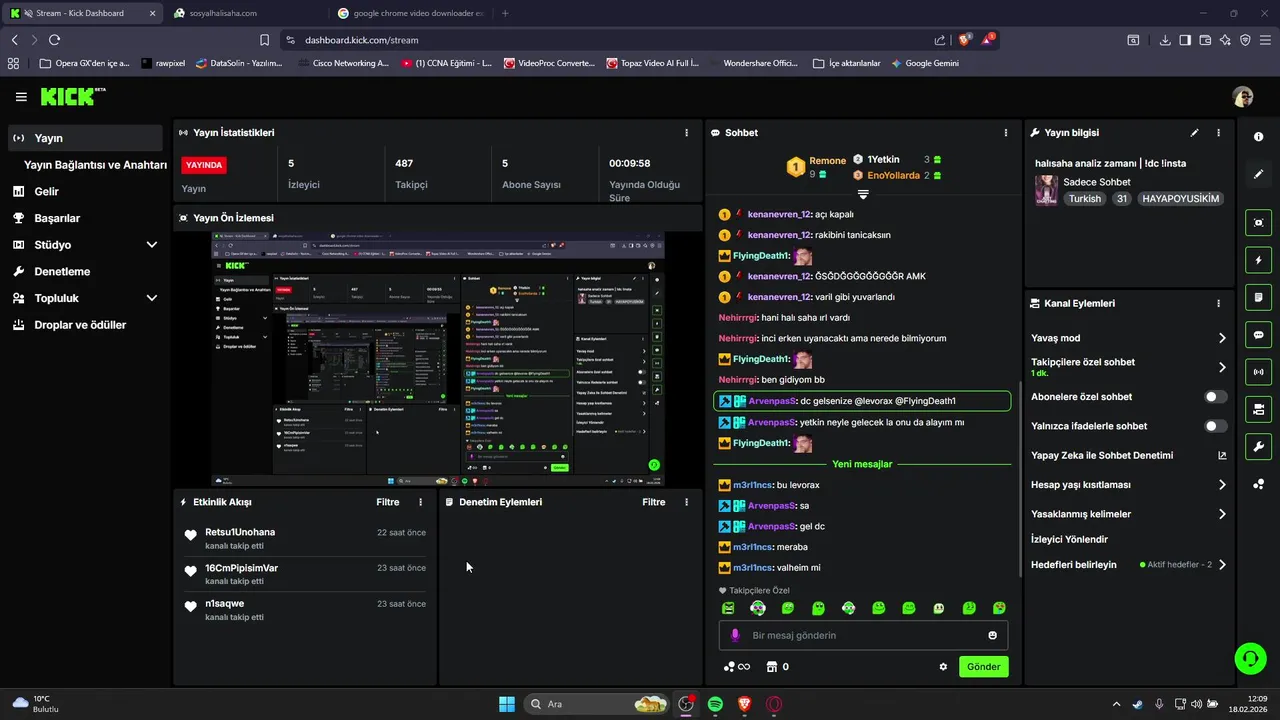Click İzleyici Yönlendir
Viewport: 1280px width, 720px height.
click(x=1069, y=539)
